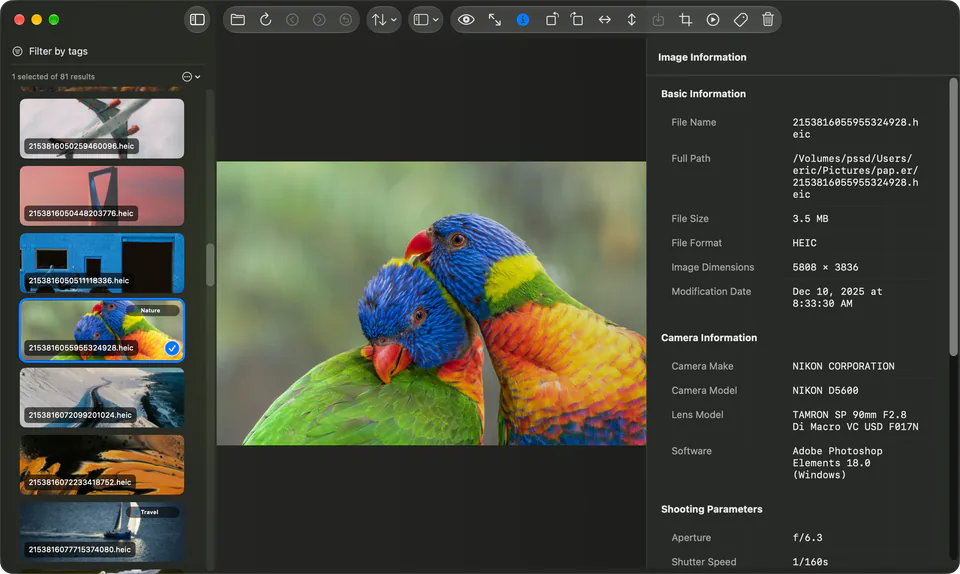This screenshot has width=960, height=574.
Task: Click the Basic Information section heading
Action: tap(703, 94)
